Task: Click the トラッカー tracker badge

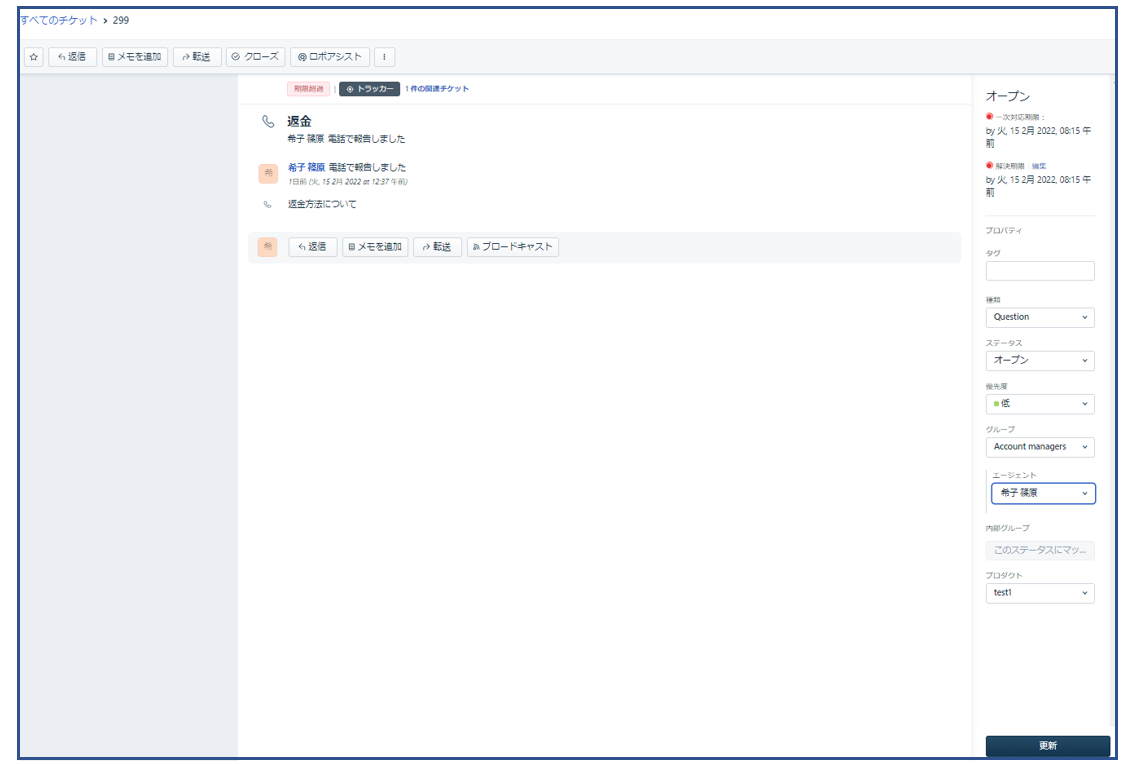Action: (369, 89)
